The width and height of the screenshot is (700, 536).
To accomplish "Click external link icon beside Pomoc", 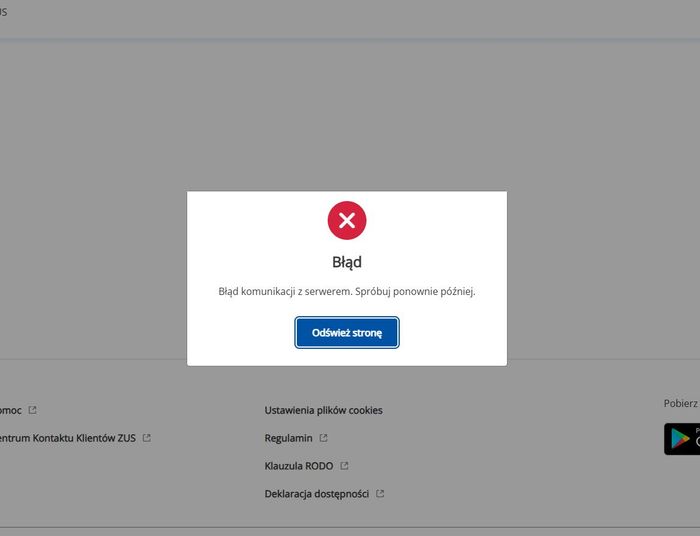I will [x=32, y=410].
